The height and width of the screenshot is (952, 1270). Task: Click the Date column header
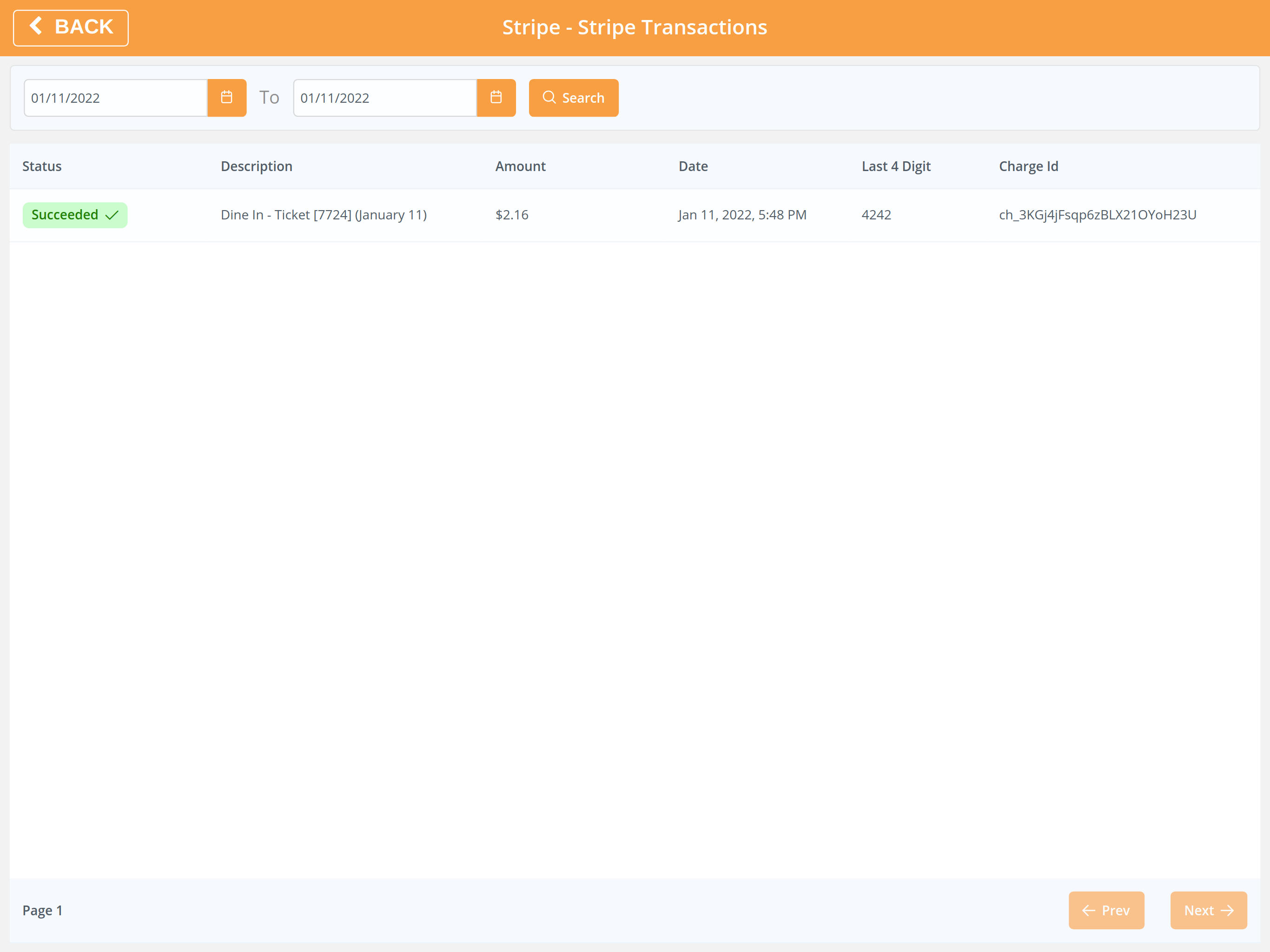pyautogui.click(x=693, y=166)
